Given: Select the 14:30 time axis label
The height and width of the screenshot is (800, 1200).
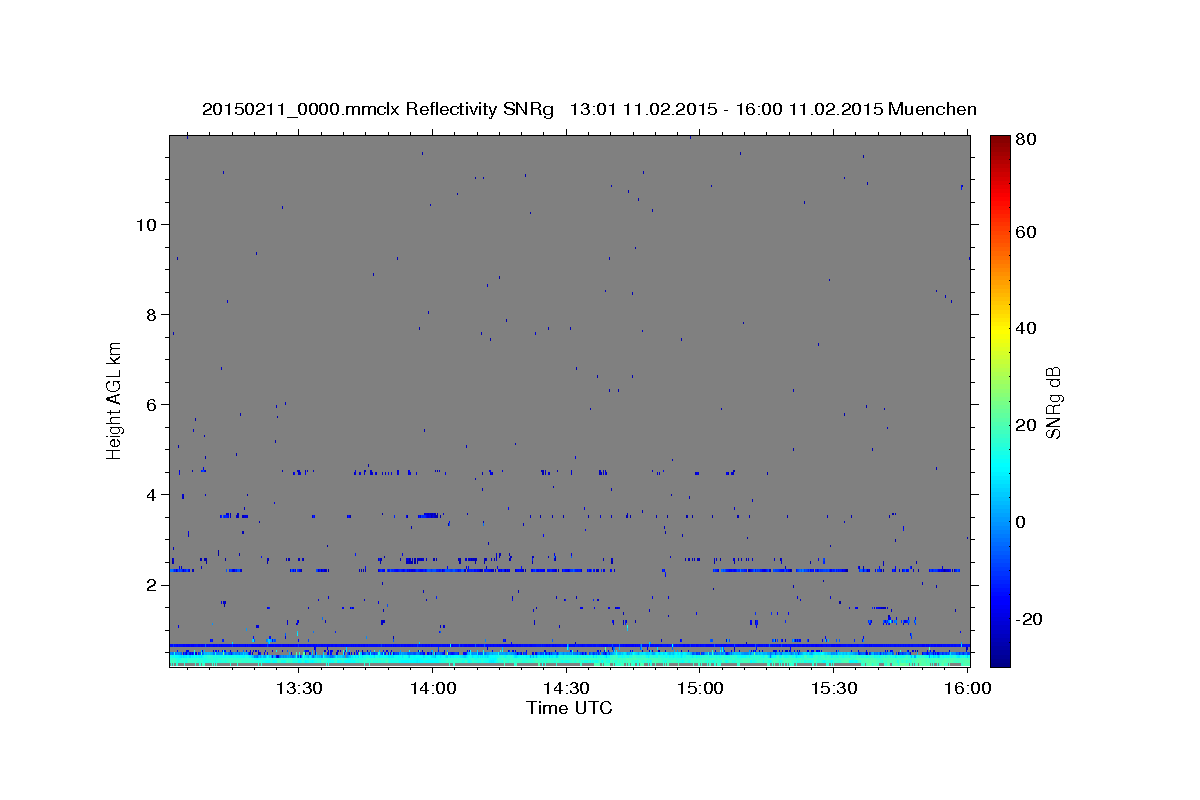Looking at the screenshot, I should tap(566, 688).
